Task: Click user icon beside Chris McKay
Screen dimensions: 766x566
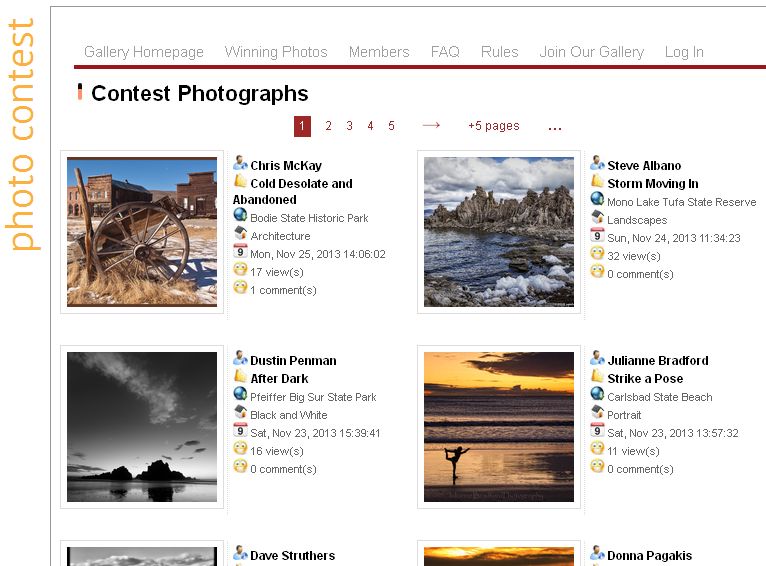Action: coord(240,163)
